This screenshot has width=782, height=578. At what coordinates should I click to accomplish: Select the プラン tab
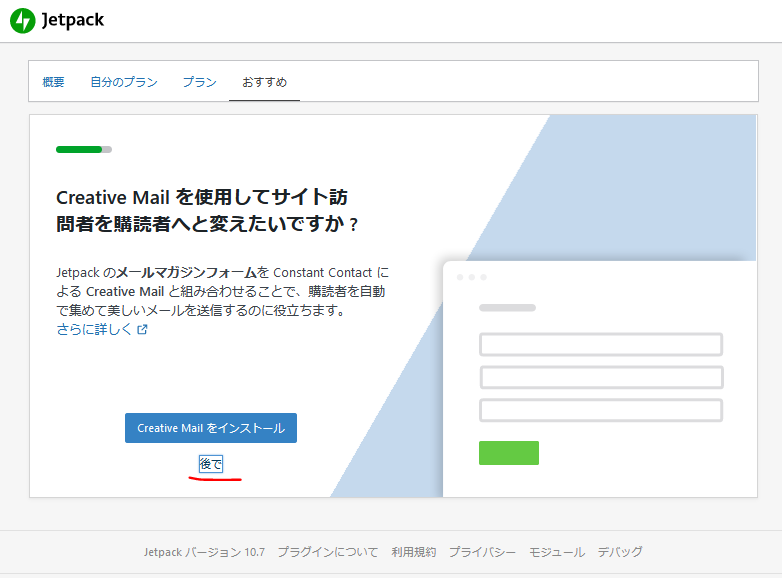[199, 82]
